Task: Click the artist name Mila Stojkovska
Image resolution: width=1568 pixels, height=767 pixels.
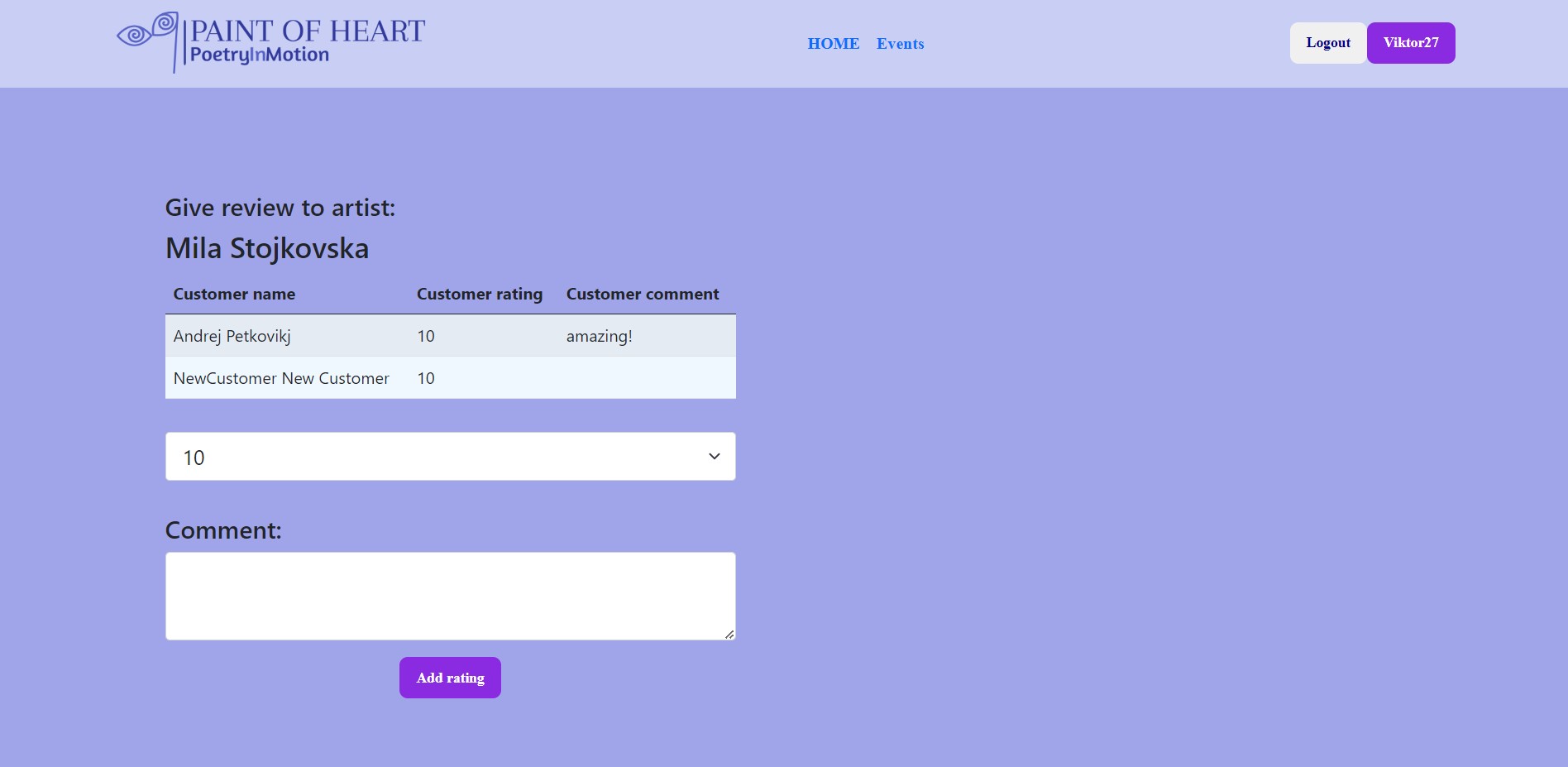Action: (x=267, y=248)
